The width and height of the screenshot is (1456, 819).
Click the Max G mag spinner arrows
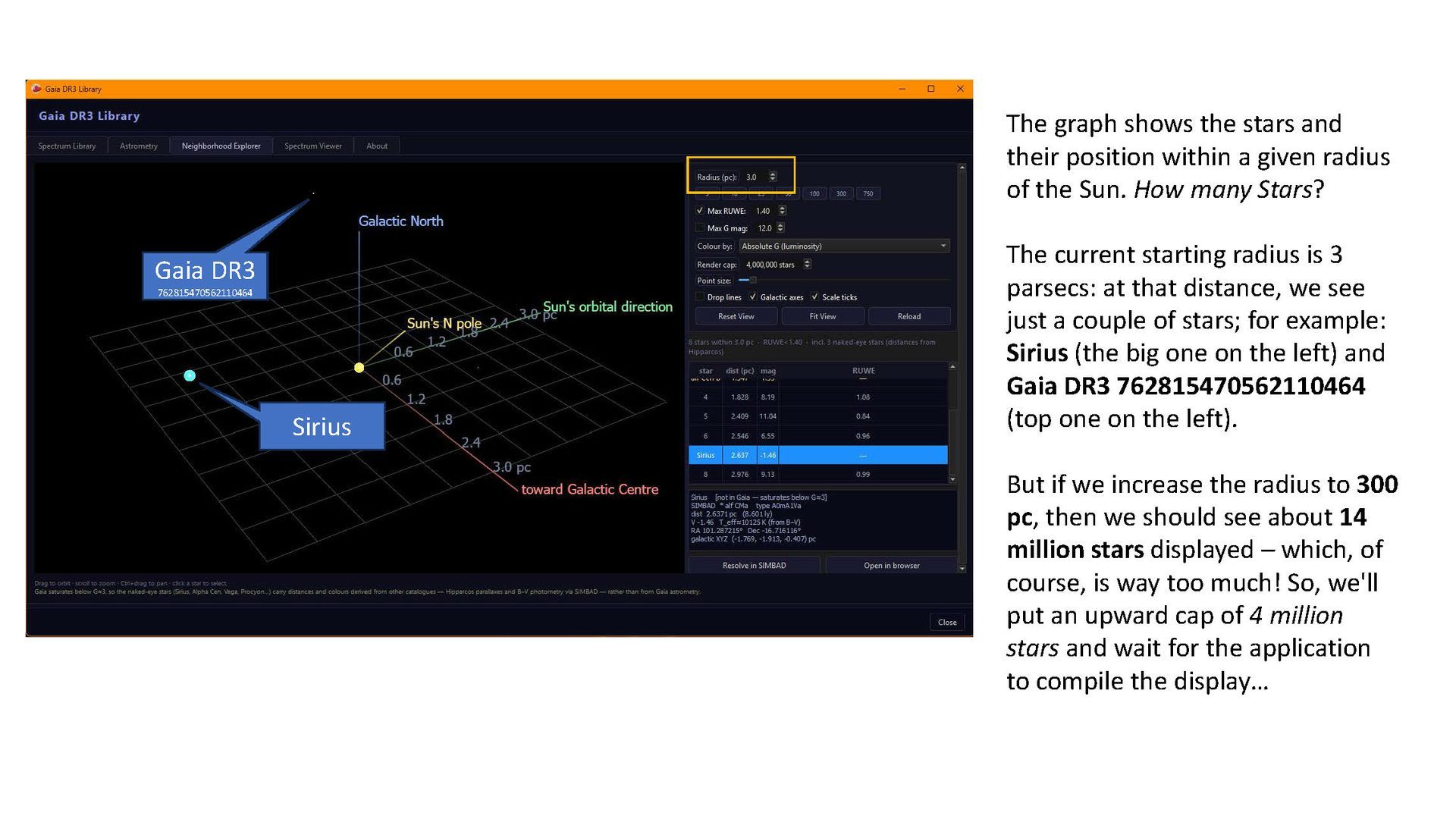click(x=780, y=227)
